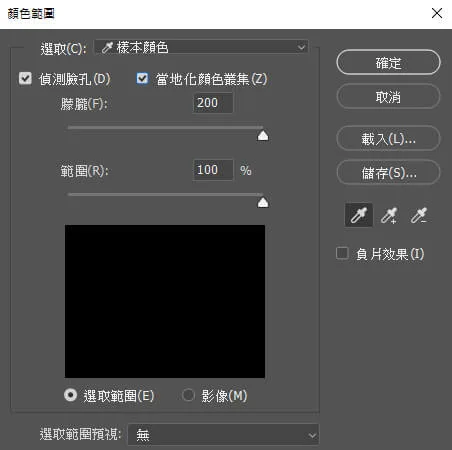Screen dimensions: 452x450
Task: Click the 顏色範圍 title text
Action: click(x=31, y=14)
